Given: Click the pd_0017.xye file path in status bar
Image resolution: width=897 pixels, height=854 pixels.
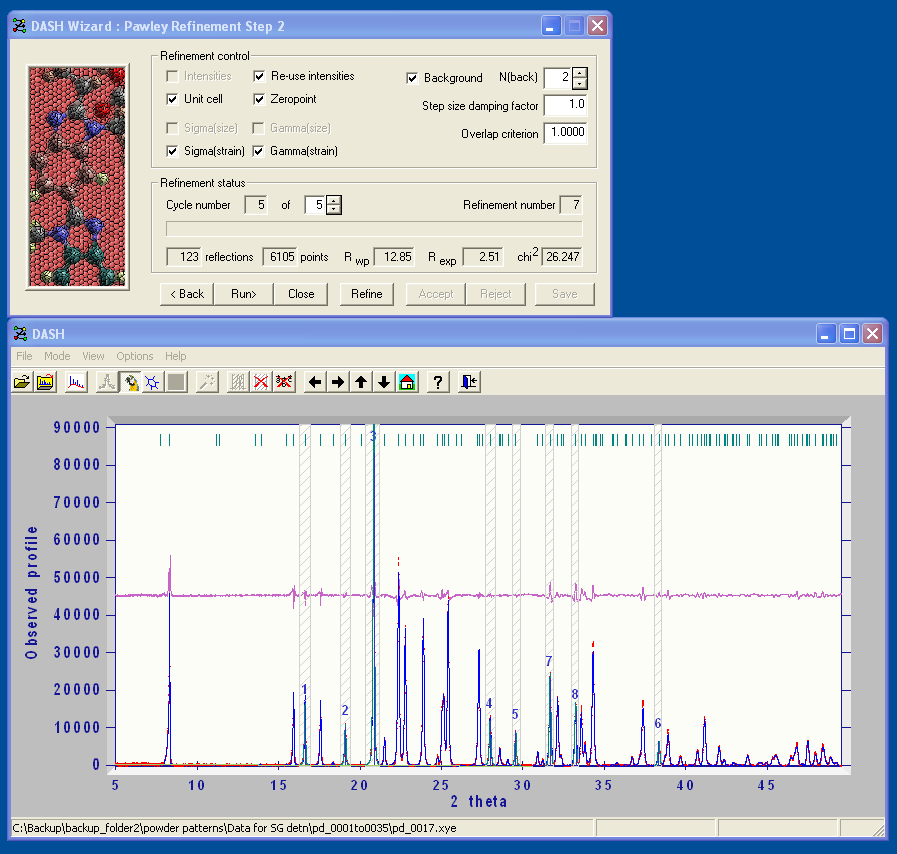Looking at the screenshot, I should pos(235,828).
